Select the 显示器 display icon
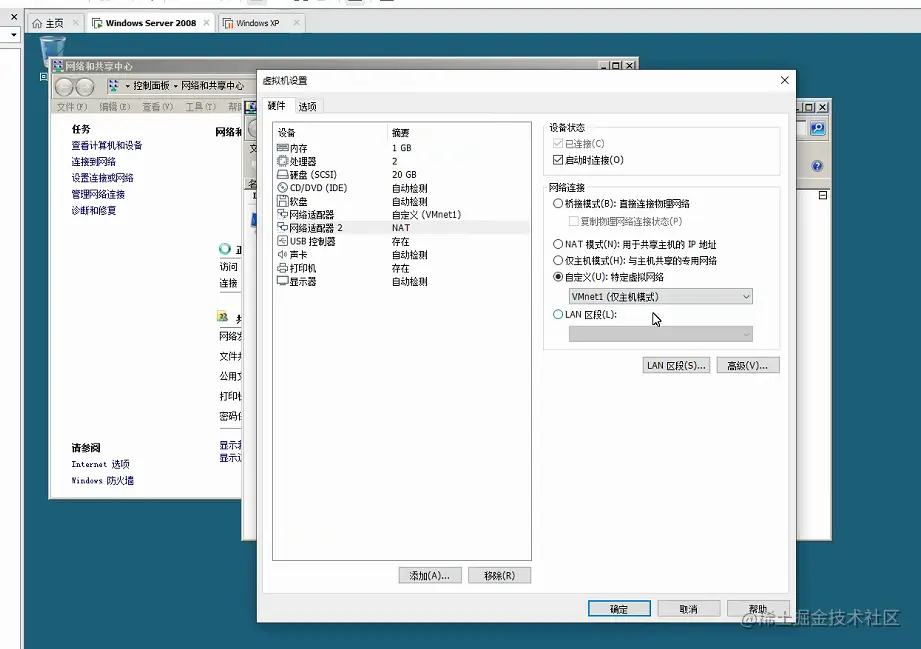 [x=283, y=281]
